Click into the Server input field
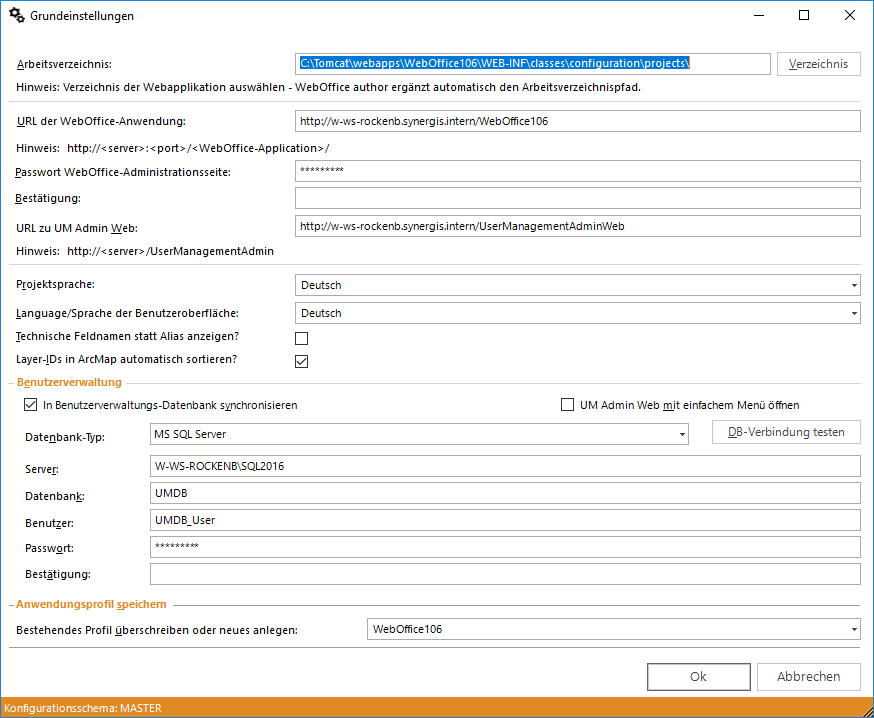874x718 pixels. 500,466
